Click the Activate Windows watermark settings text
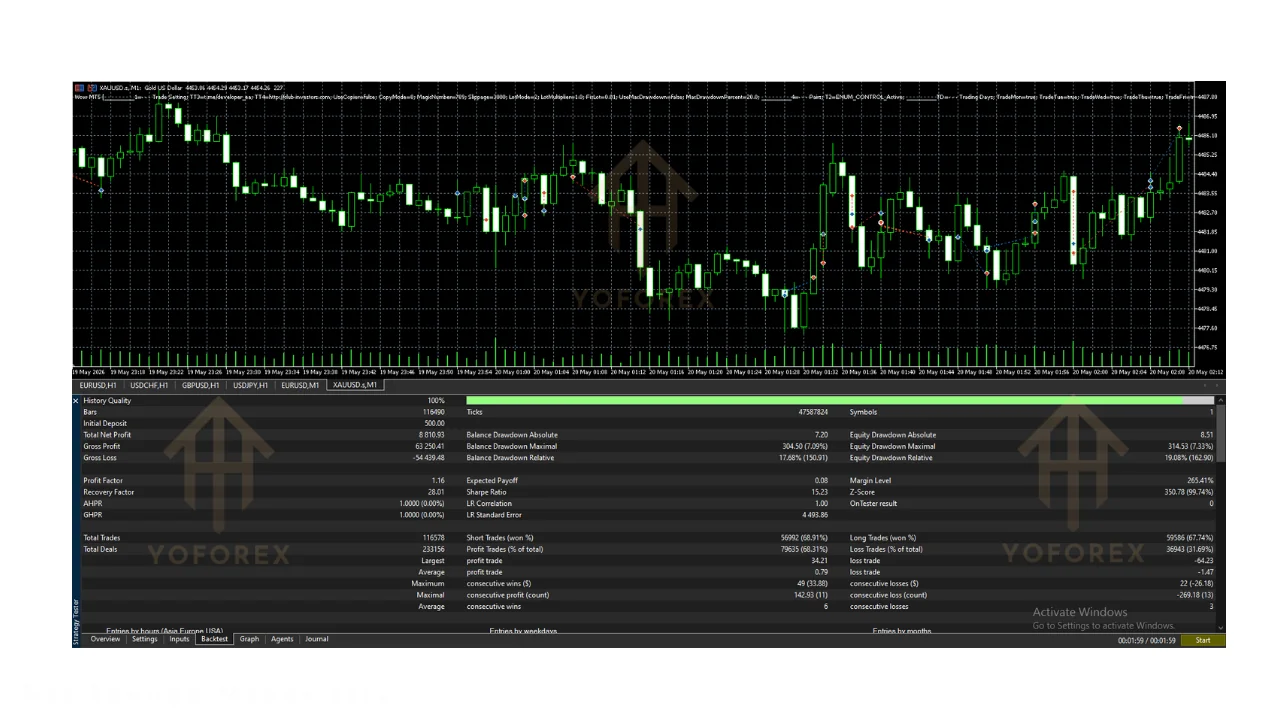 coord(1104,626)
